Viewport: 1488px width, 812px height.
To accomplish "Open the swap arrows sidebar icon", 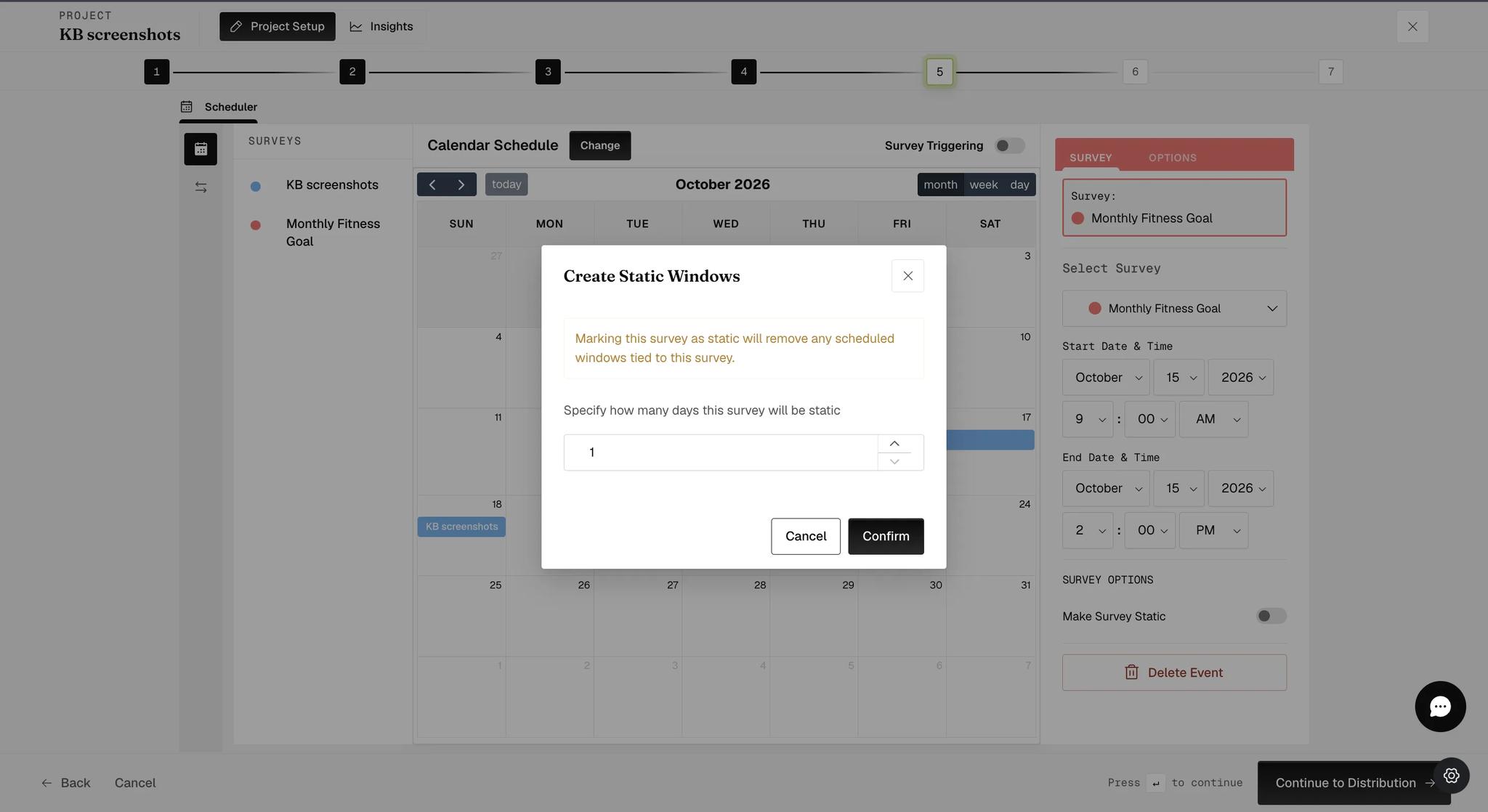I will (201, 187).
